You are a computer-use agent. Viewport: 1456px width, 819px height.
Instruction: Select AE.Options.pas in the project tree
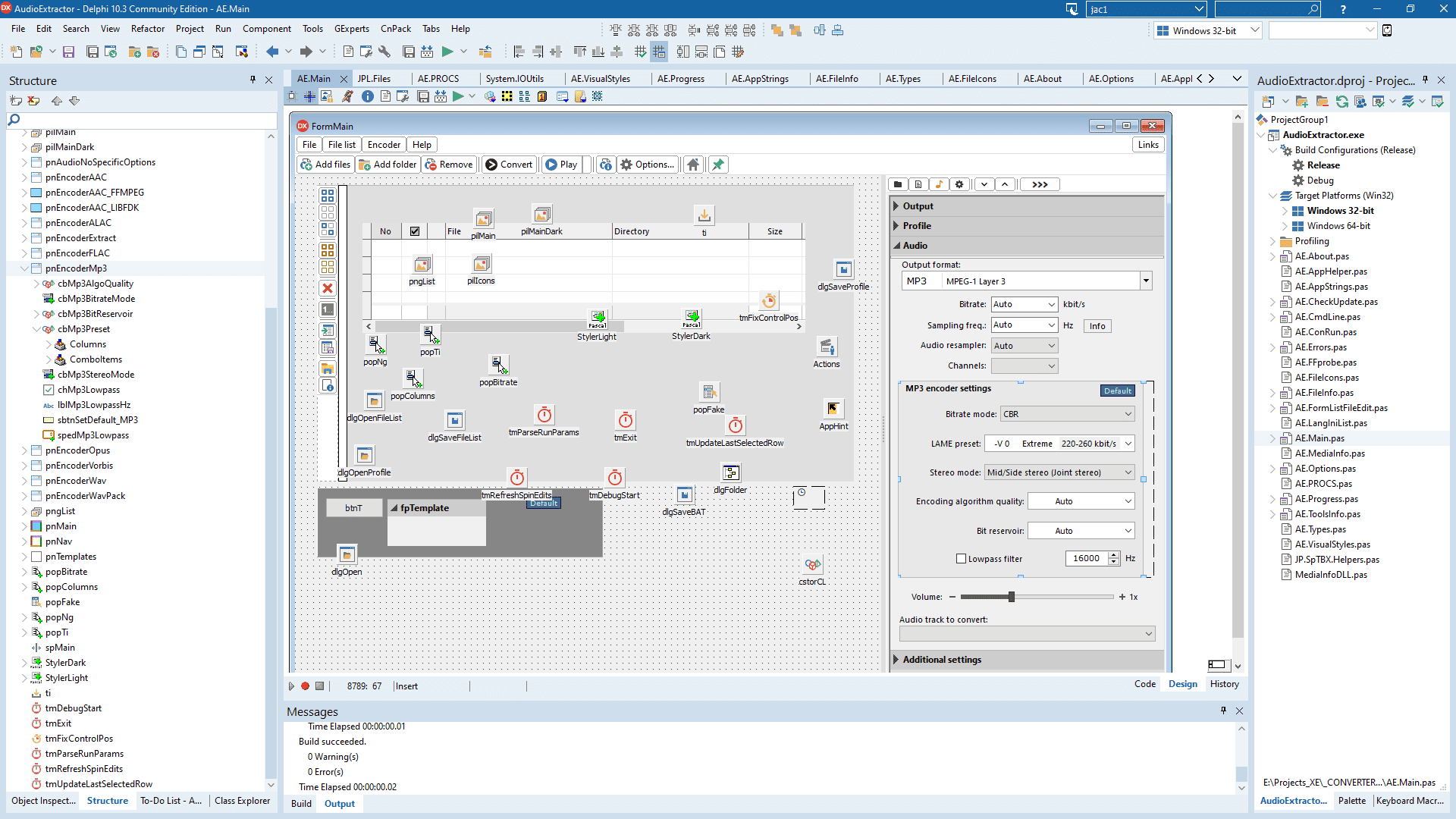coord(1325,469)
